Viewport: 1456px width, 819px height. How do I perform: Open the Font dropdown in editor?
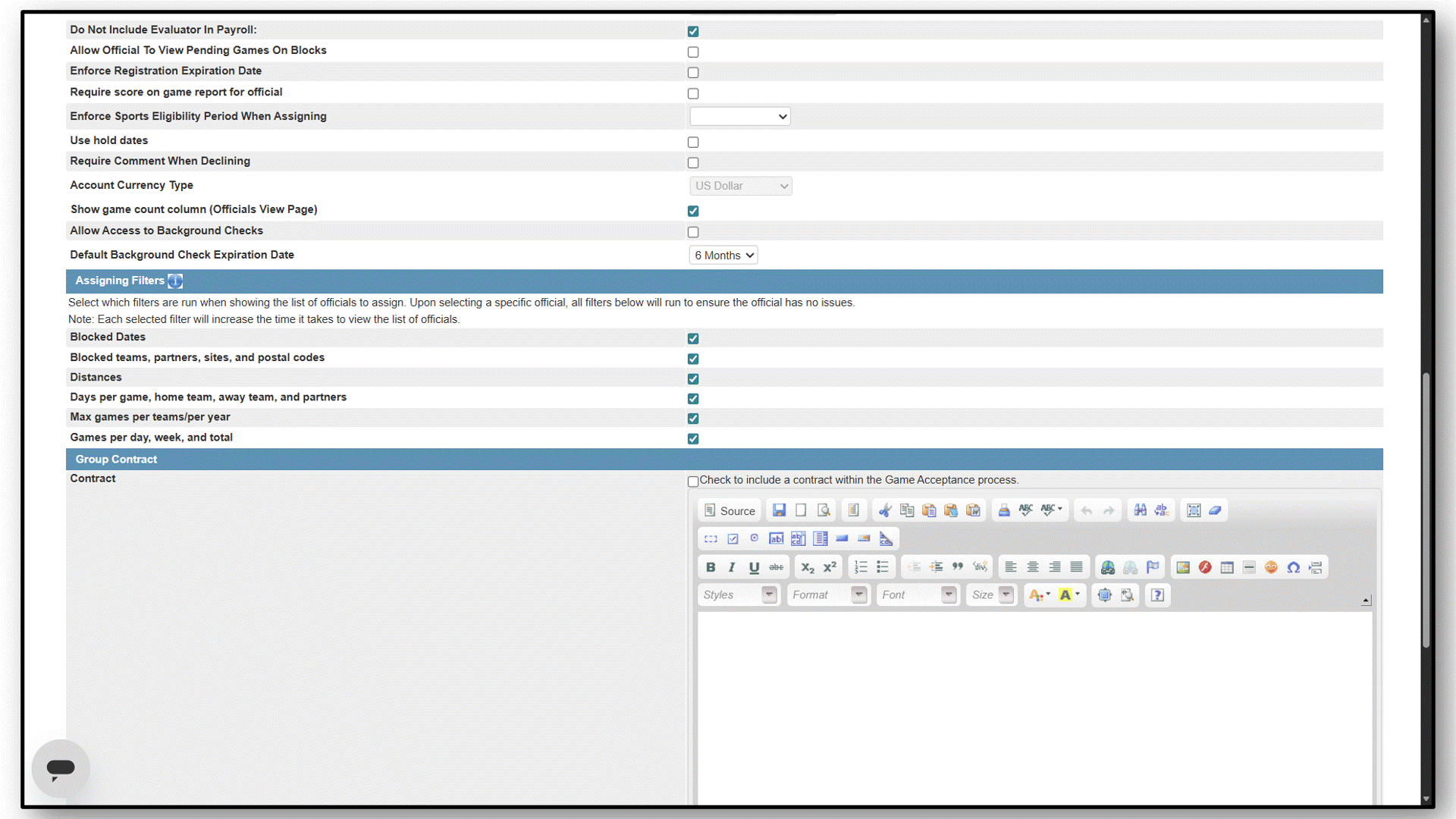[x=918, y=595]
